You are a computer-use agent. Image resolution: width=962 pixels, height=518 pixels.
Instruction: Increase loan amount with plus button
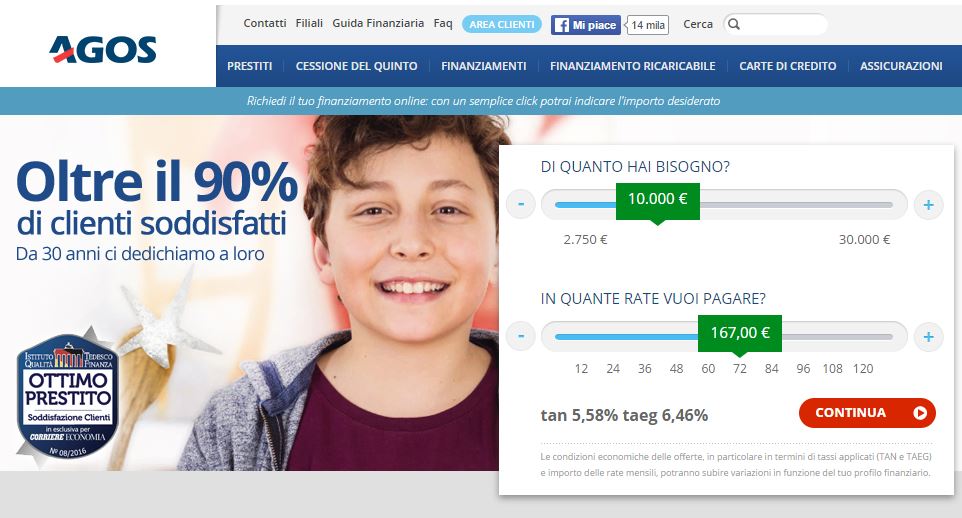point(928,204)
